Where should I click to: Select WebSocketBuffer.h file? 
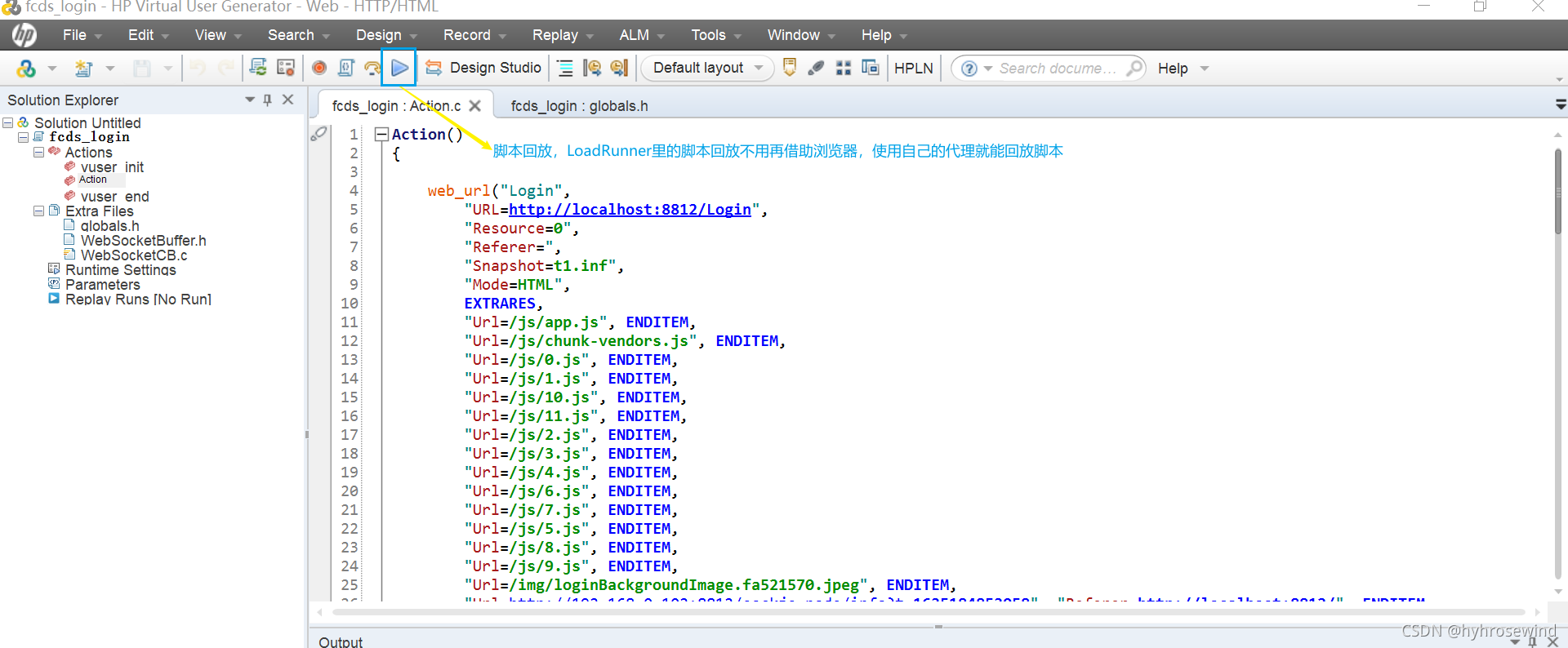[x=143, y=241]
